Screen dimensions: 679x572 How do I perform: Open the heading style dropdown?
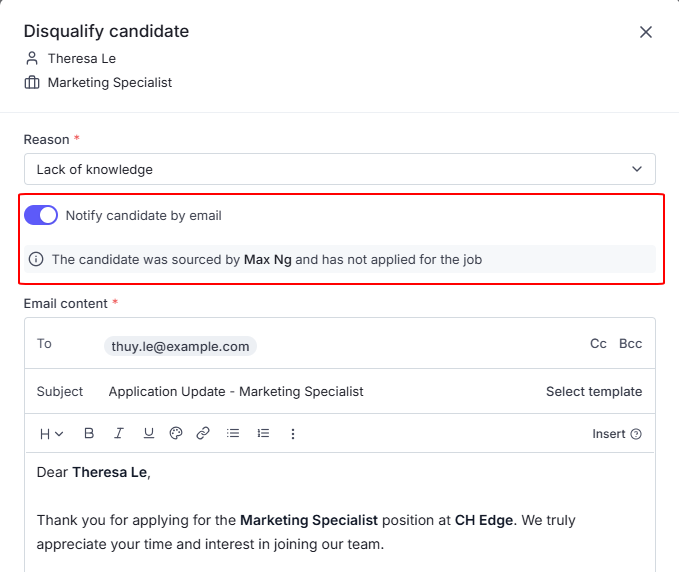(51, 434)
